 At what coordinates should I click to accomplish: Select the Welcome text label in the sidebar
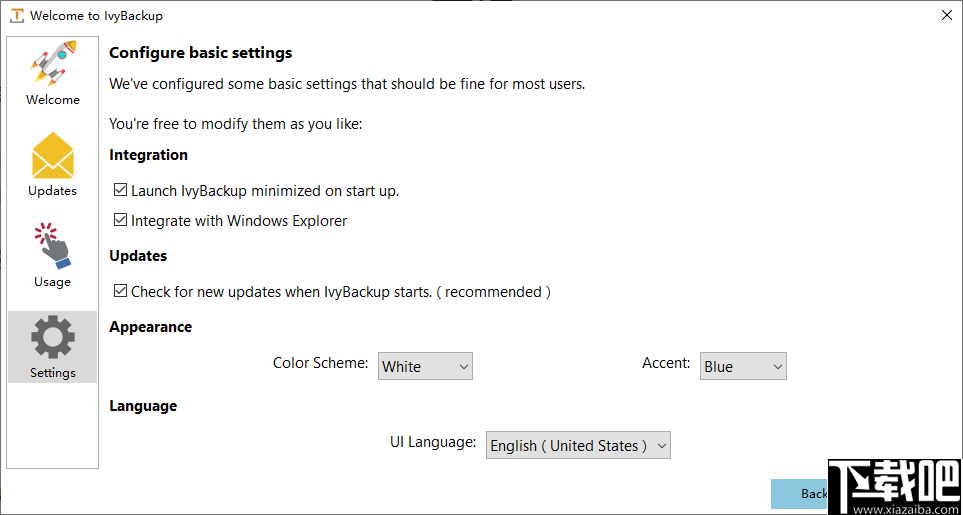pyautogui.click(x=53, y=100)
